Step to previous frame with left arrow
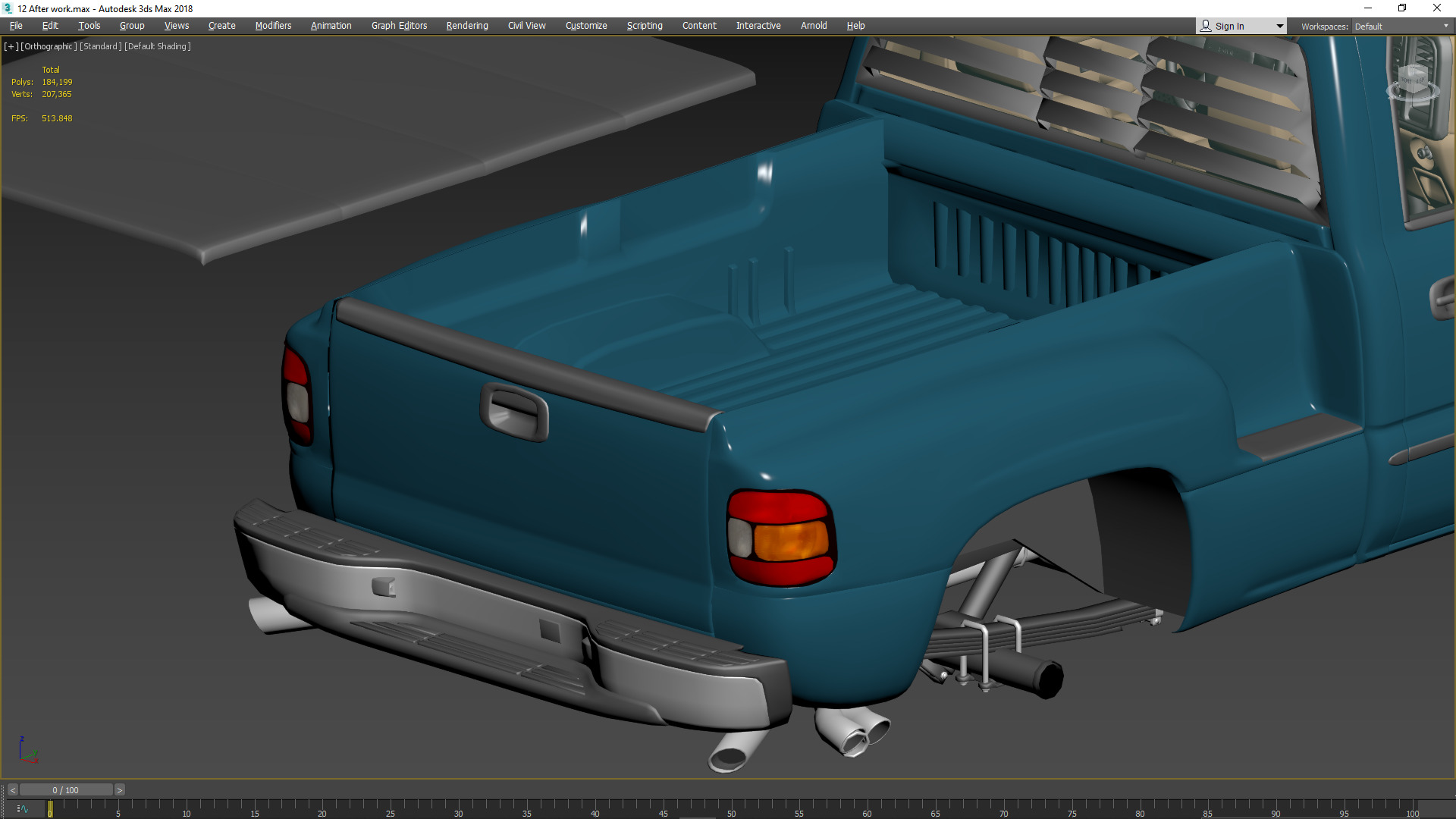 [x=12, y=790]
